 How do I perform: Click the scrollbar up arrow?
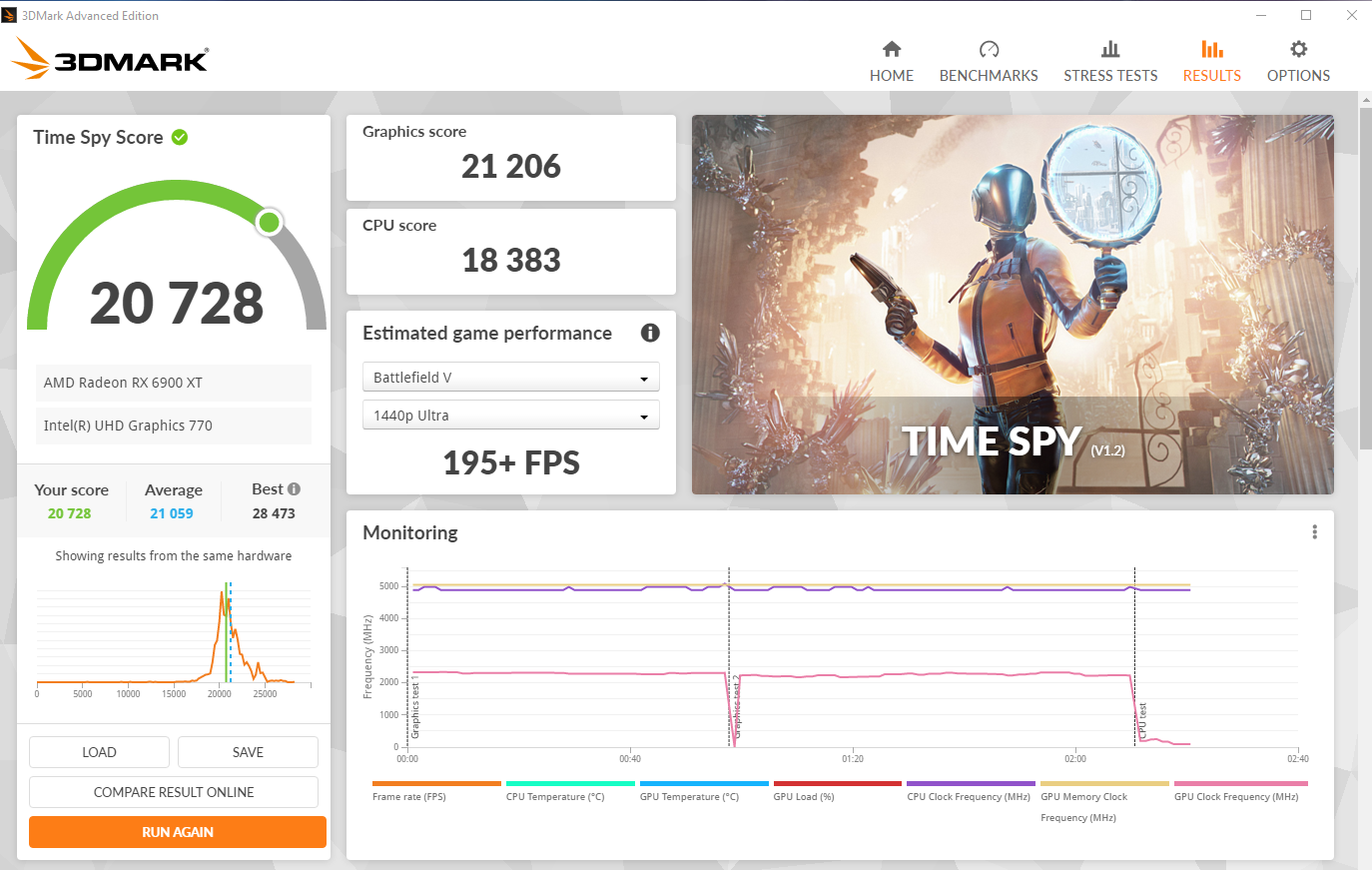coord(1365,99)
